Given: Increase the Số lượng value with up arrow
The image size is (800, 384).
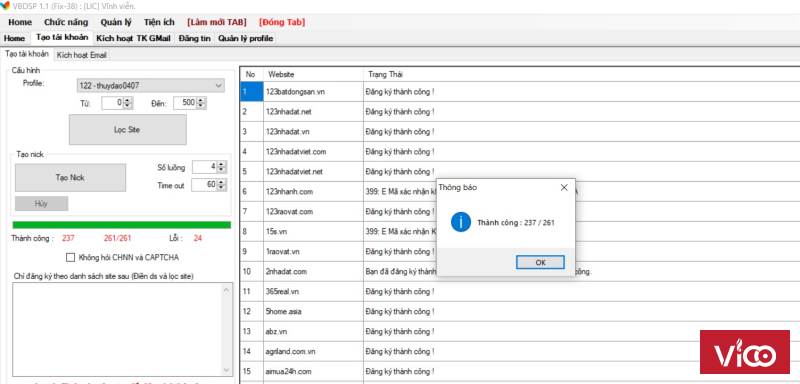Looking at the screenshot, I should tap(221, 164).
